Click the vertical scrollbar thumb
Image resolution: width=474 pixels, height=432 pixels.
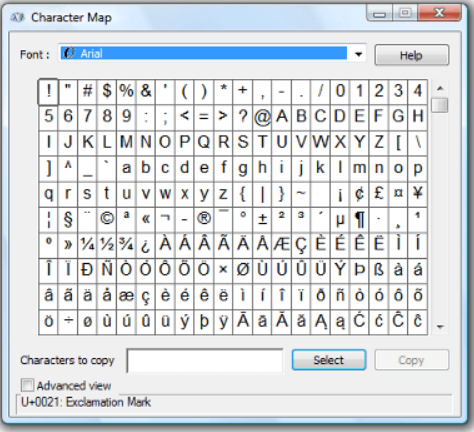440,105
